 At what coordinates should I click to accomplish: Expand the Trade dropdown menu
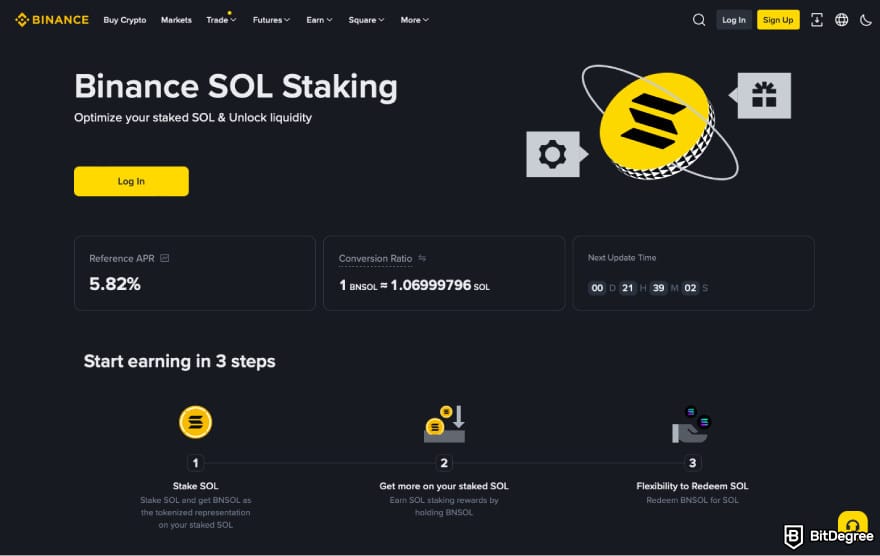click(x=221, y=20)
